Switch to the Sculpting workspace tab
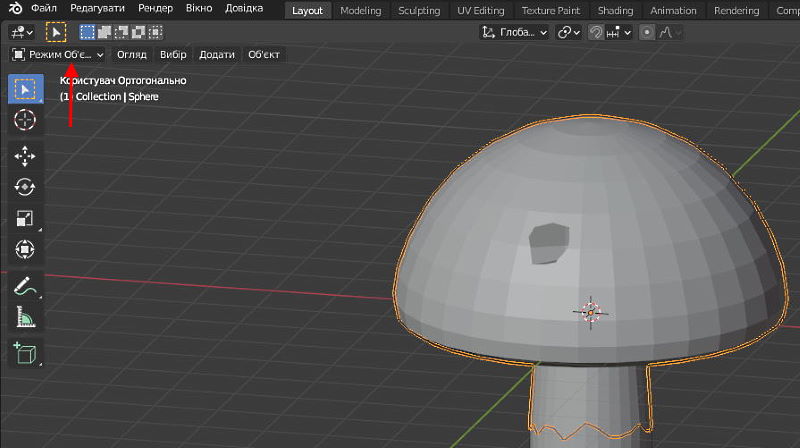 [419, 11]
